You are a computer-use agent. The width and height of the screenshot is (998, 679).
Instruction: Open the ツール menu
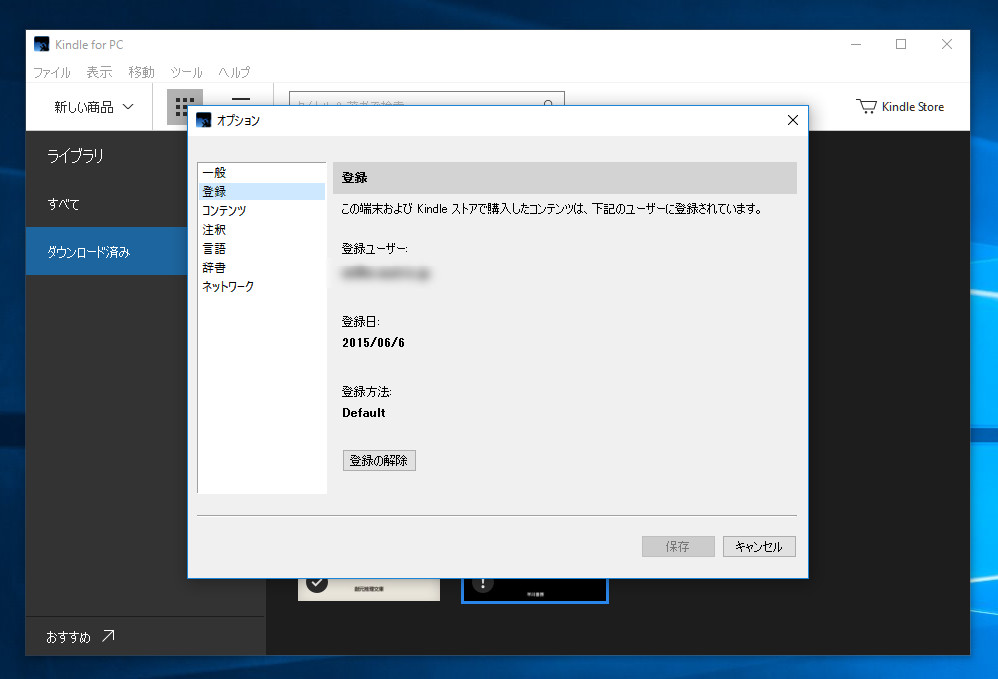pyautogui.click(x=186, y=72)
